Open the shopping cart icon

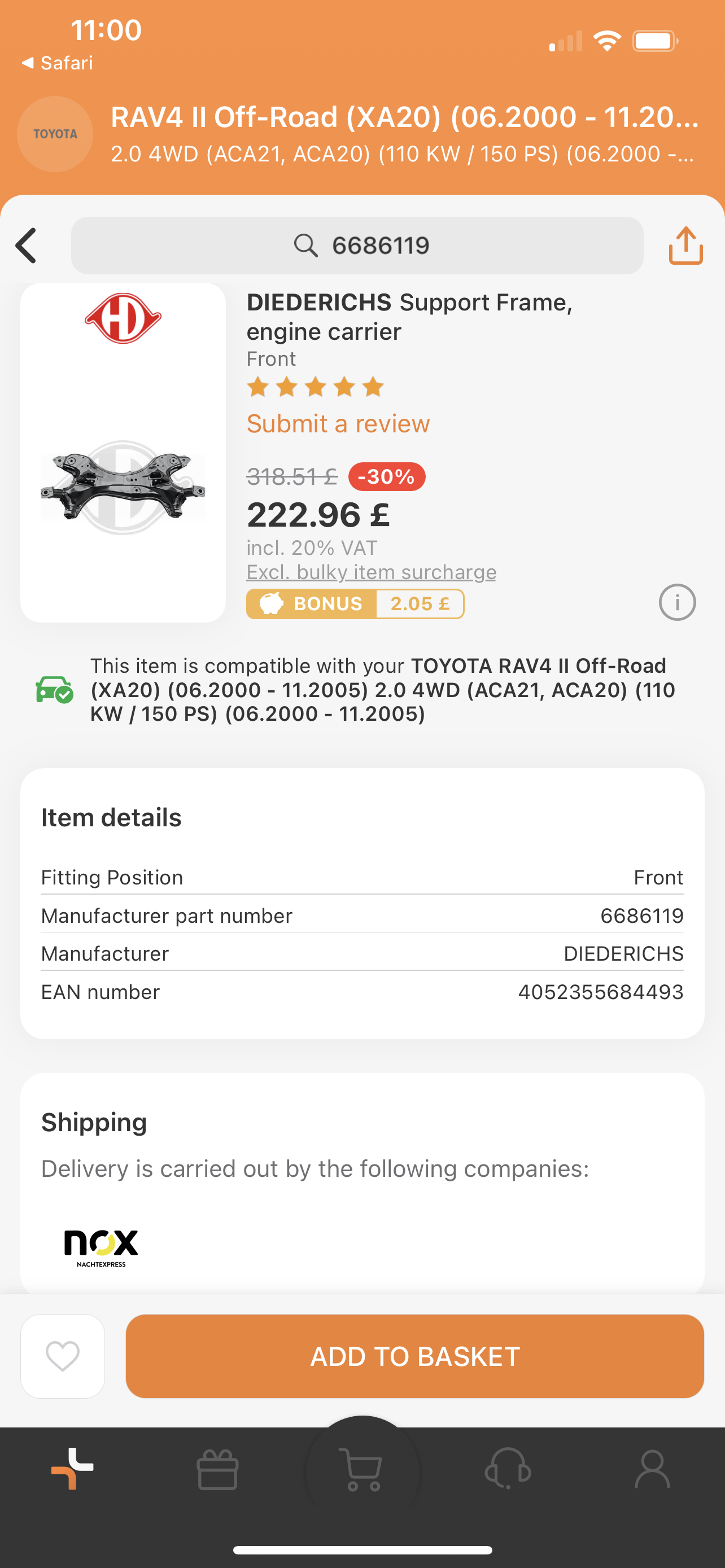click(x=363, y=1470)
